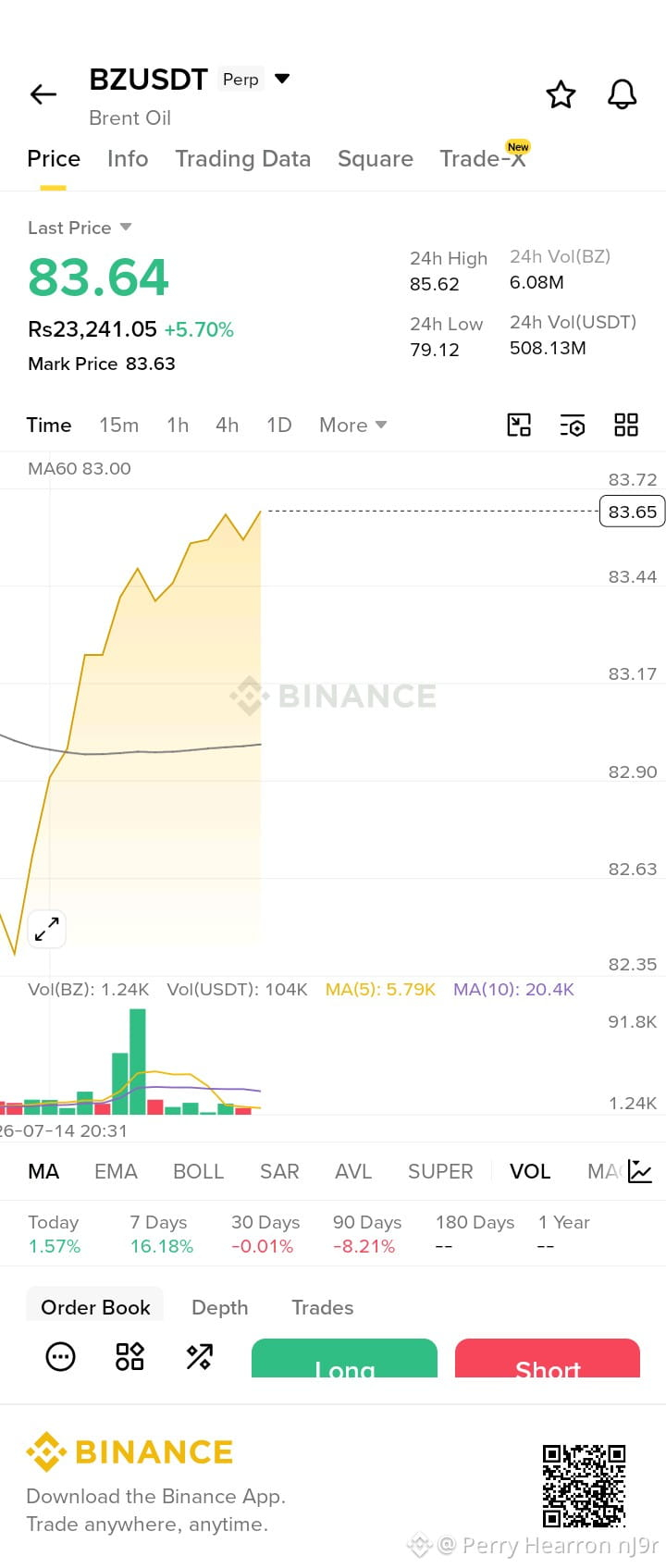Screen dimensions: 666x1568
Task: Select the Time chart interval
Action: point(49,425)
